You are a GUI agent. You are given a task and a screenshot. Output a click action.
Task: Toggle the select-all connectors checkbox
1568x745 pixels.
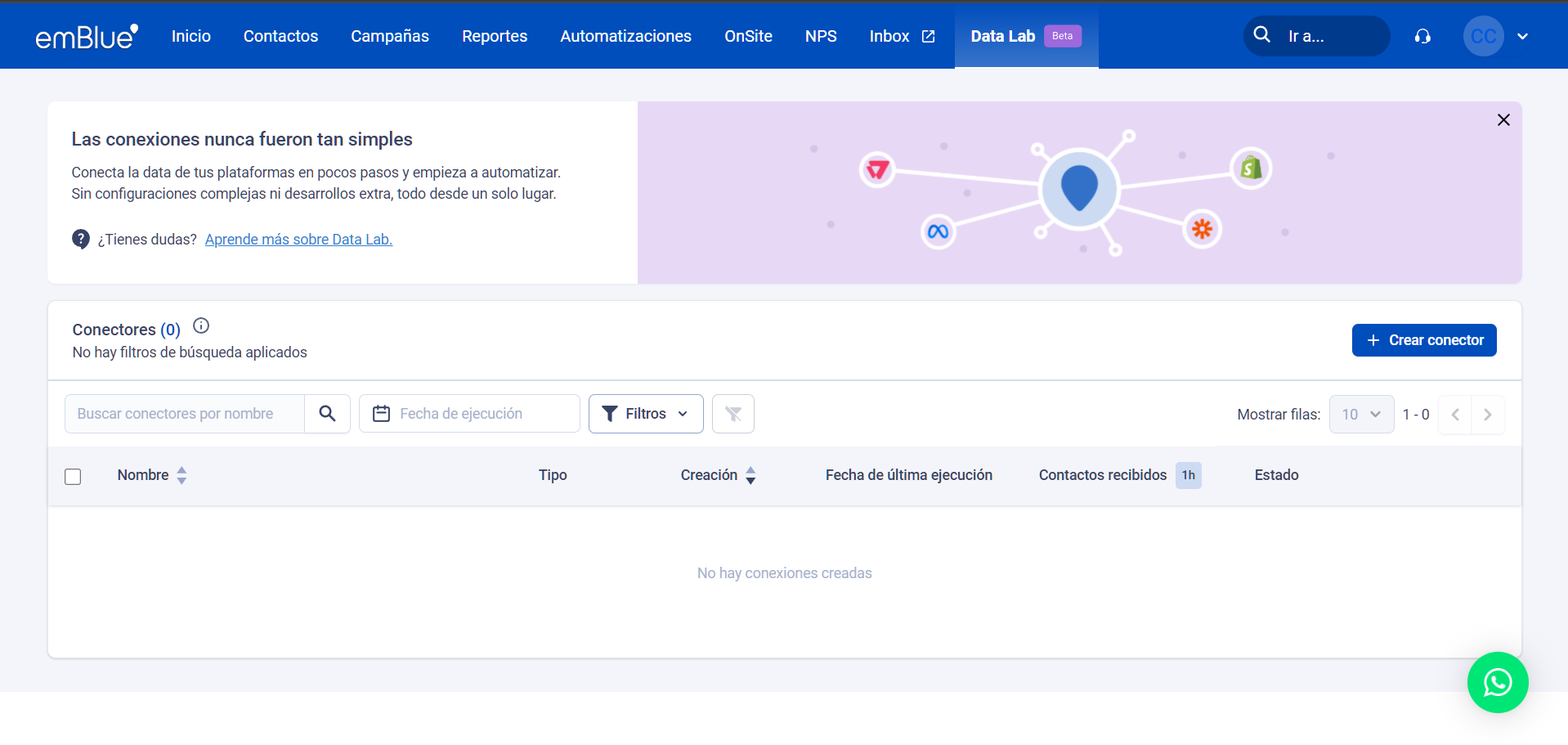(73, 476)
